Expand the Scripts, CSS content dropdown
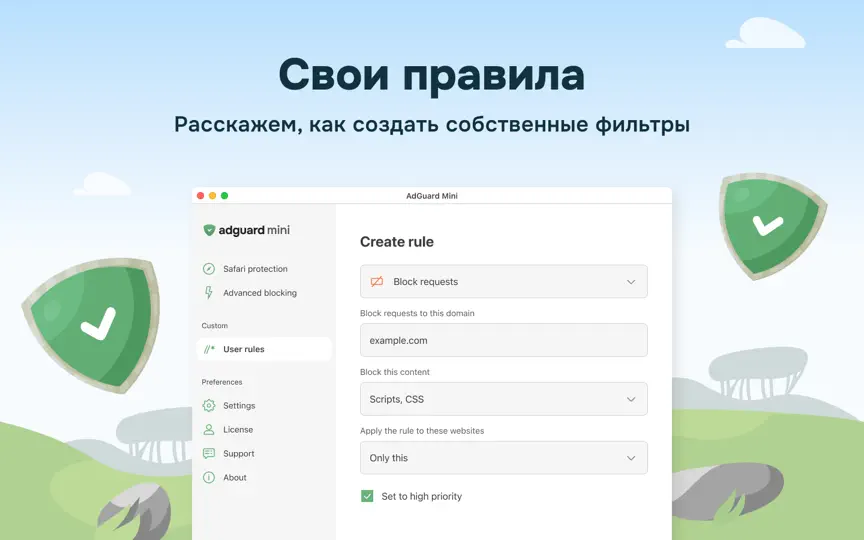The height and width of the screenshot is (540, 864). tap(504, 399)
